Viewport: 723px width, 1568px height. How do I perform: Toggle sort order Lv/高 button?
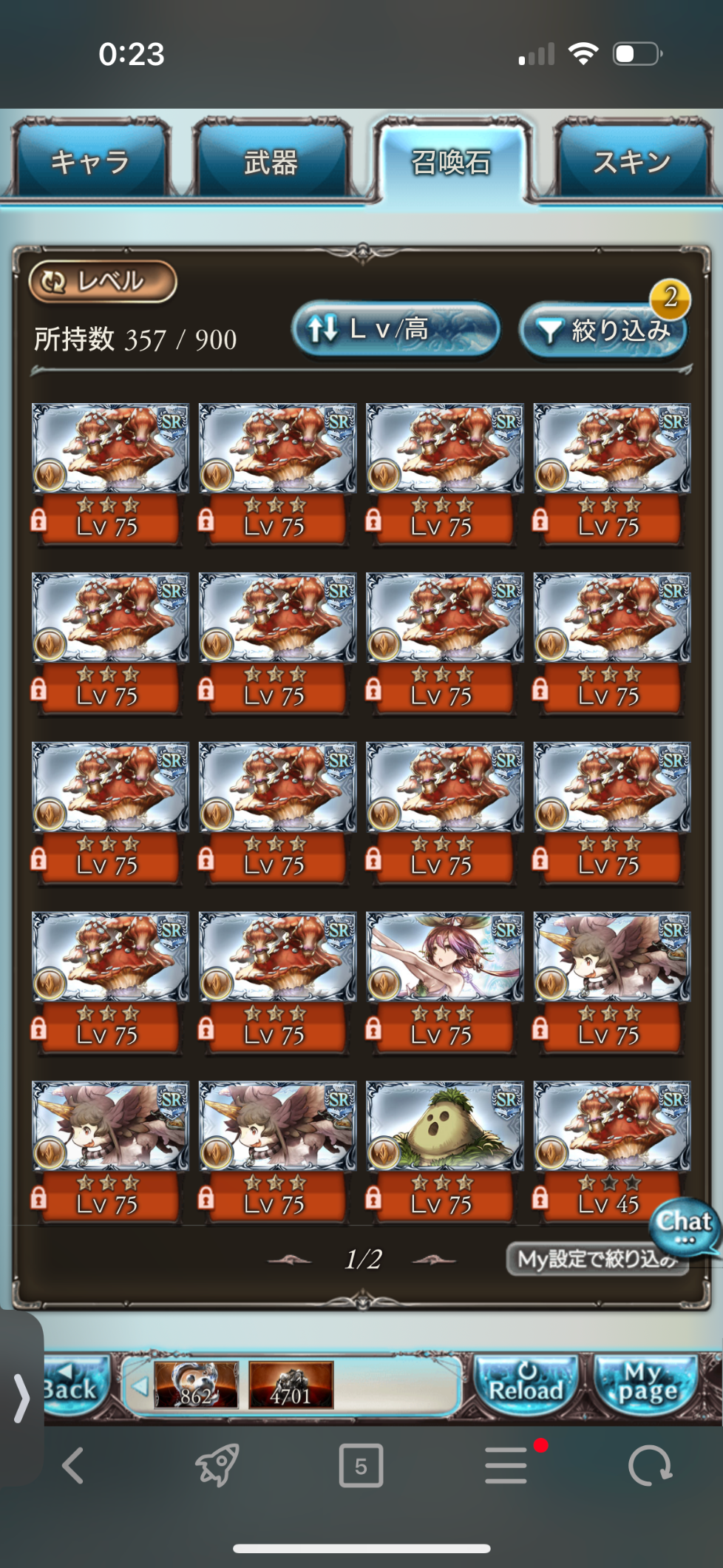pyautogui.click(x=396, y=329)
